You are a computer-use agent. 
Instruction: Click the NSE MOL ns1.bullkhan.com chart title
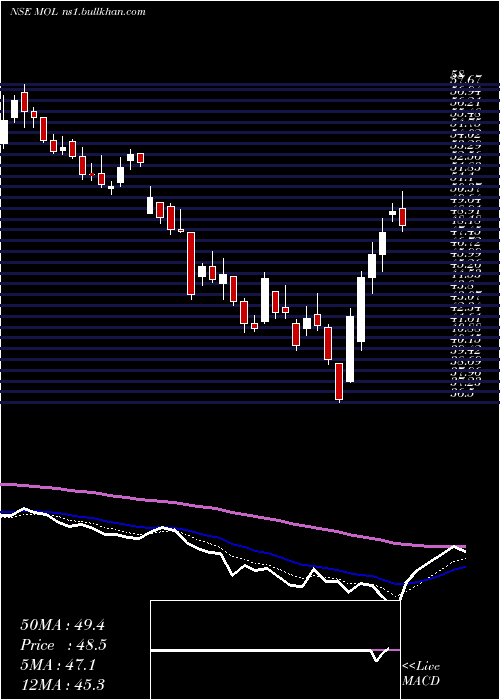click(x=78, y=12)
